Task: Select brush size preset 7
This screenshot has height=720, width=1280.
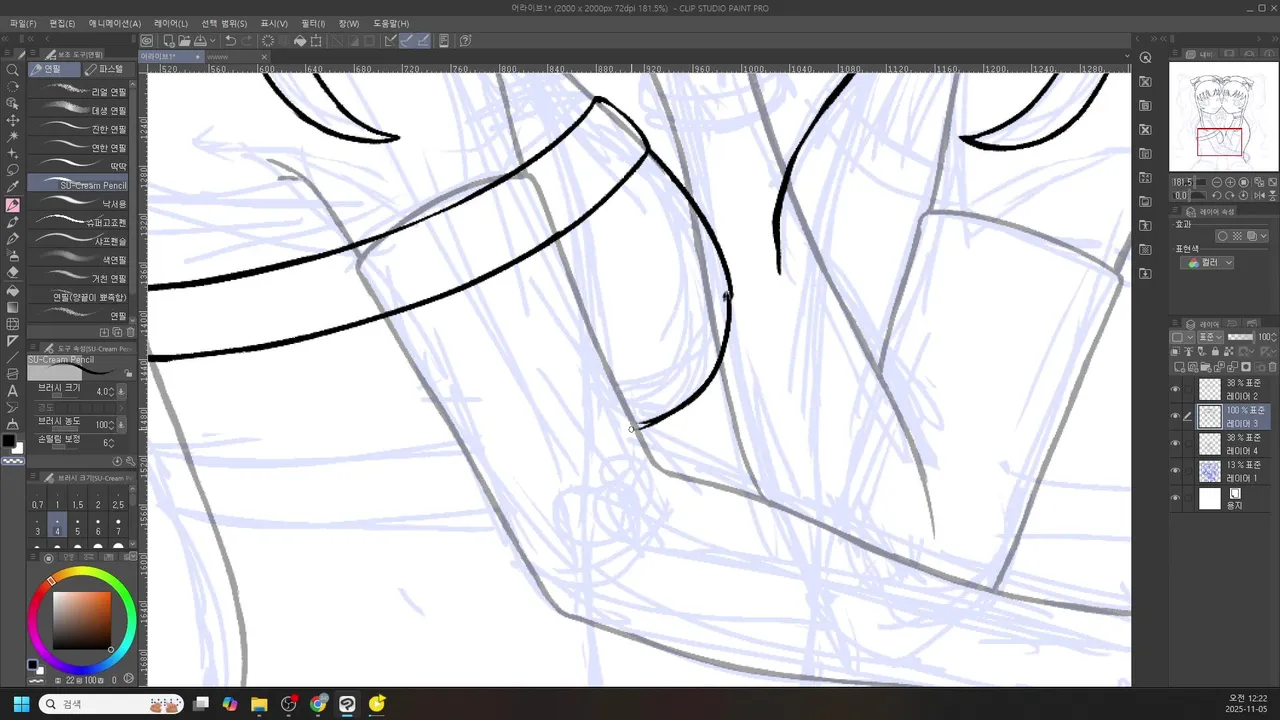Action: coord(118,526)
